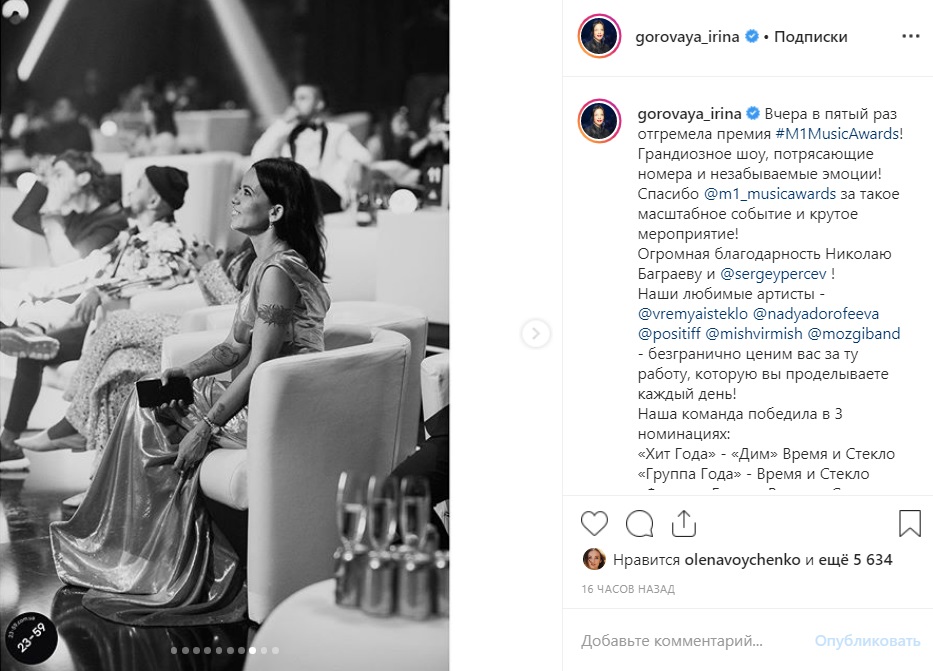Click the Опубликовать publish button
The image size is (933, 671).
click(868, 641)
